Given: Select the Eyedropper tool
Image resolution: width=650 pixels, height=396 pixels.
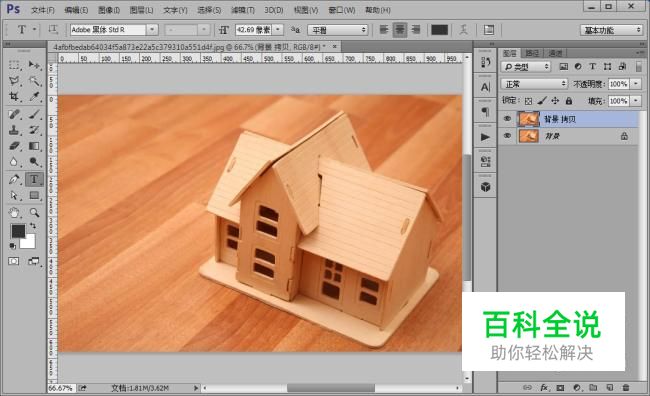Looking at the screenshot, I should pyautogui.click(x=34, y=97).
